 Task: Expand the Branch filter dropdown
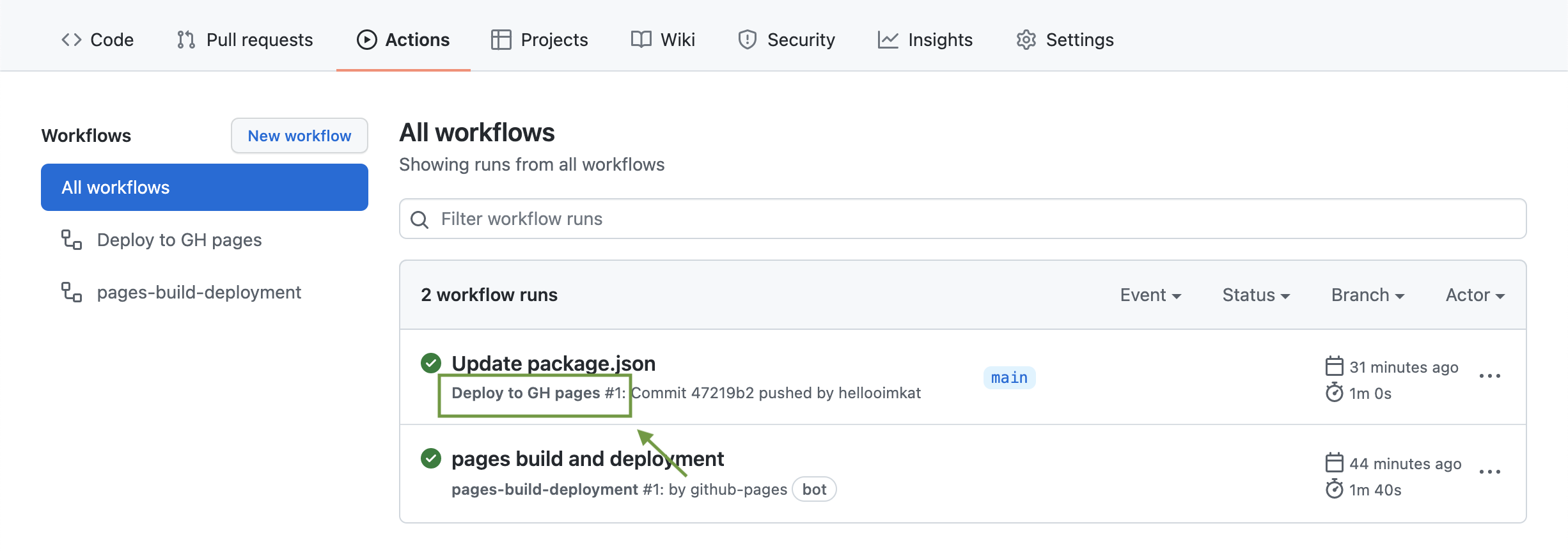click(1367, 295)
